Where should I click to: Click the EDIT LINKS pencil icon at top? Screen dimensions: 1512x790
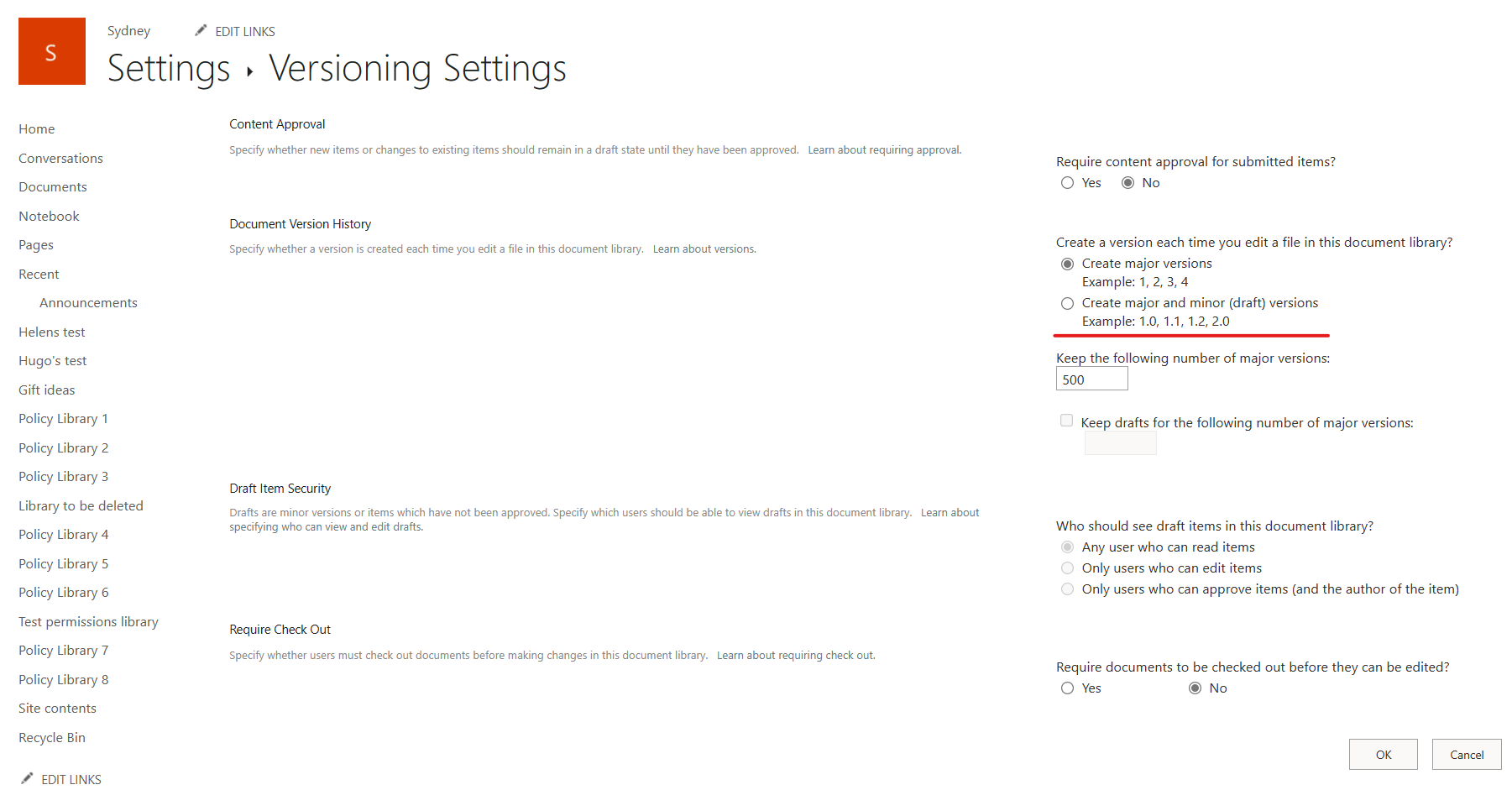200,29
